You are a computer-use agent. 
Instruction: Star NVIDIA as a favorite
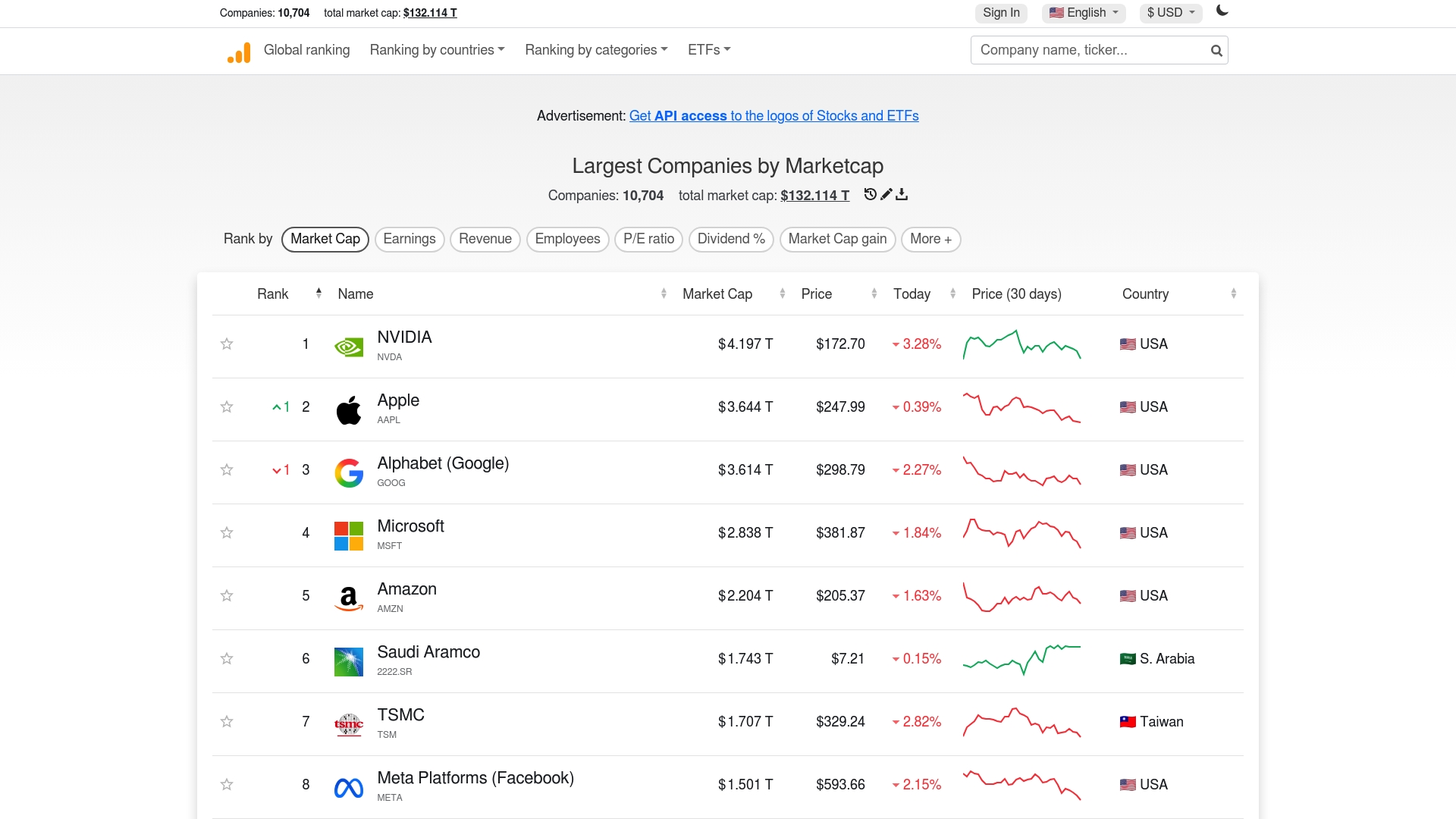226,344
